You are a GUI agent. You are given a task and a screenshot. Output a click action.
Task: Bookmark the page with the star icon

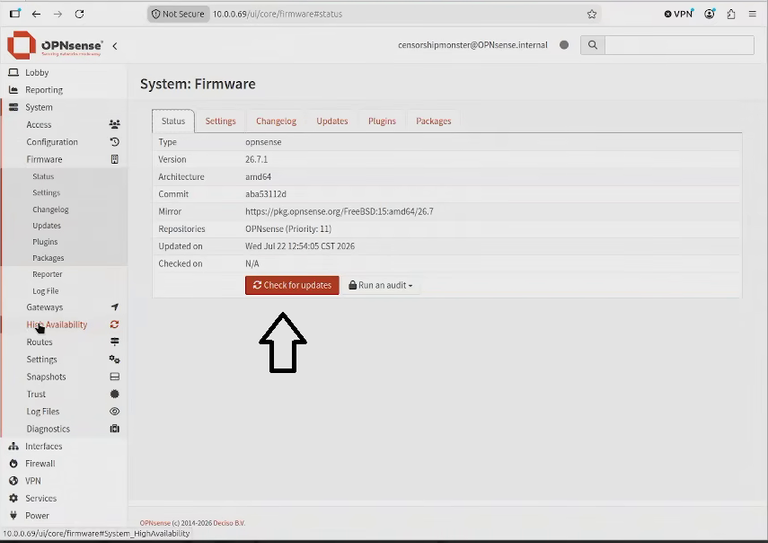592,14
